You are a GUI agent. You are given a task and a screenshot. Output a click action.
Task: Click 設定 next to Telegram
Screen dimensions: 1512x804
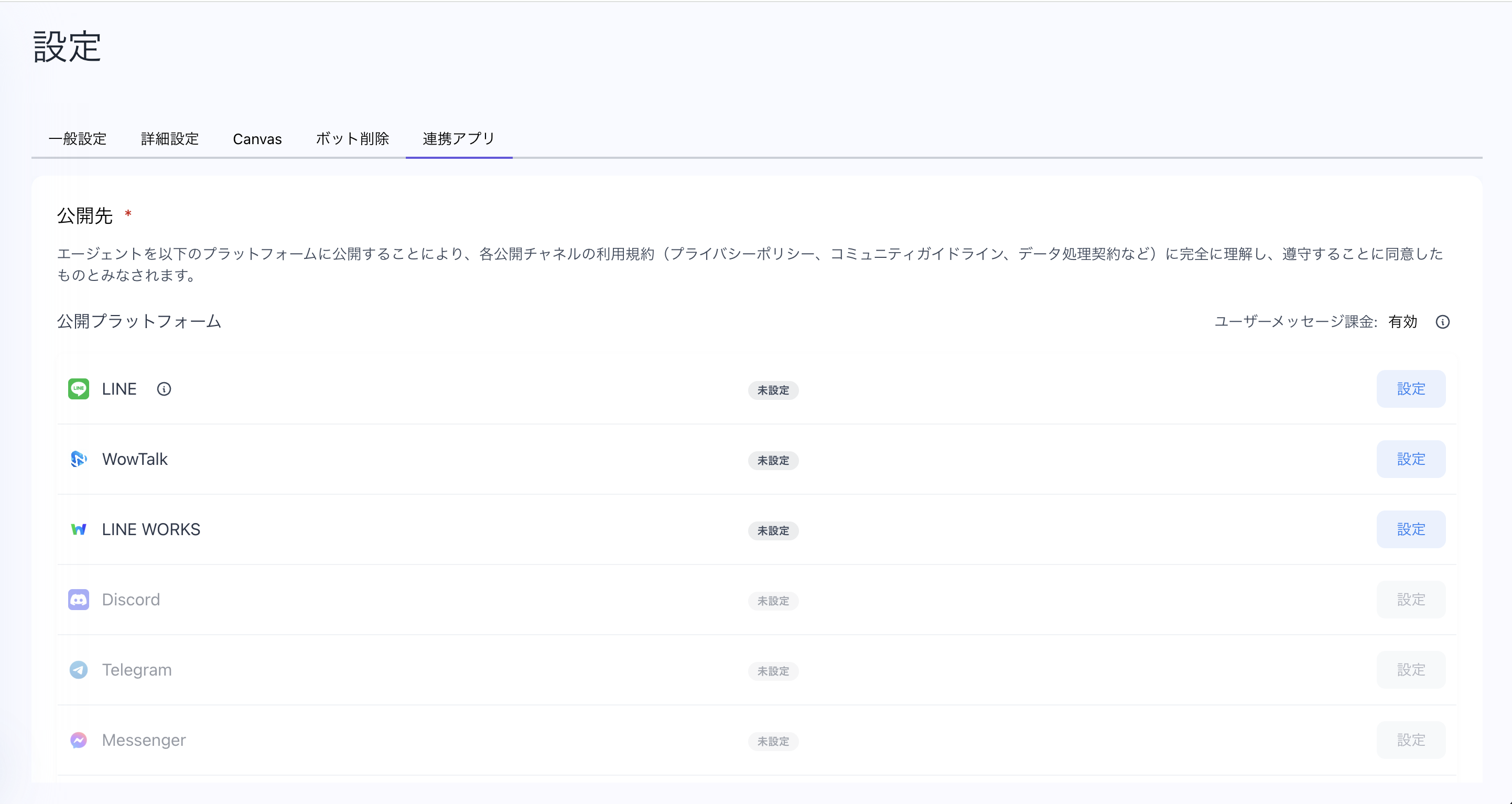pos(1411,670)
